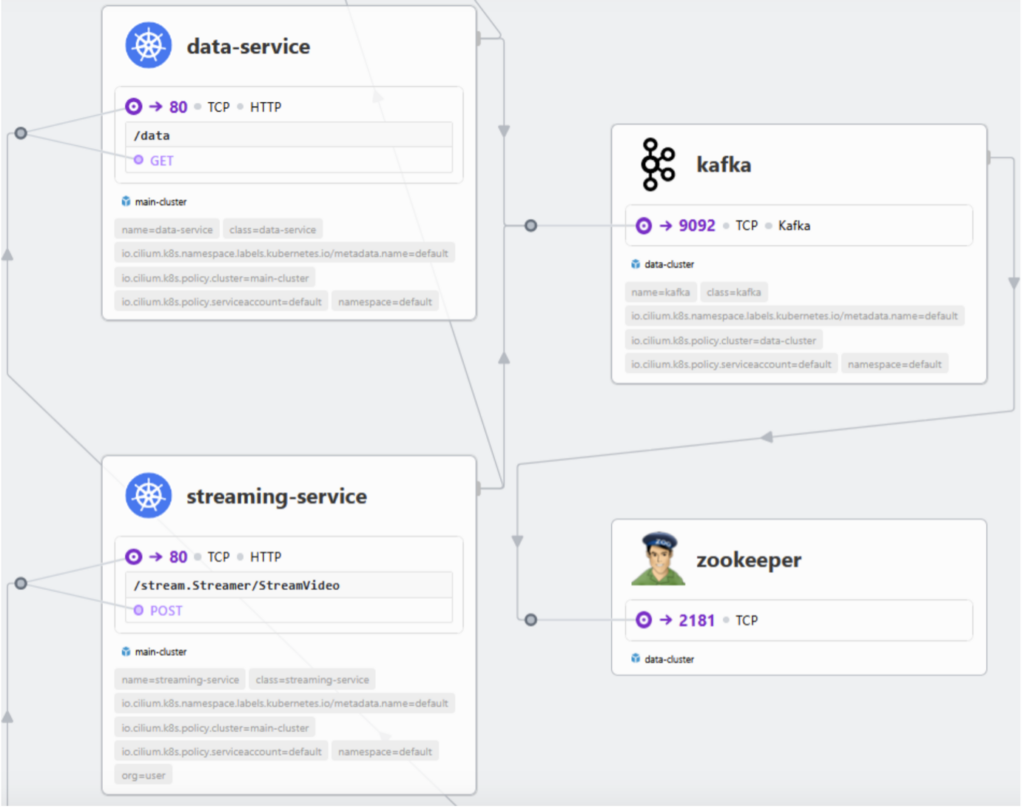
Task: Click kafka's namespace.labels metadata.name=default tag
Action: coord(795,316)
